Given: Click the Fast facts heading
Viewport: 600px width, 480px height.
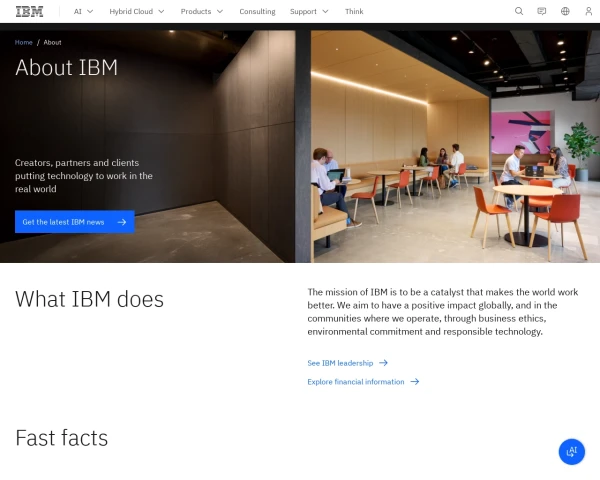Looking at the screenshot, I should pos(62,438).
